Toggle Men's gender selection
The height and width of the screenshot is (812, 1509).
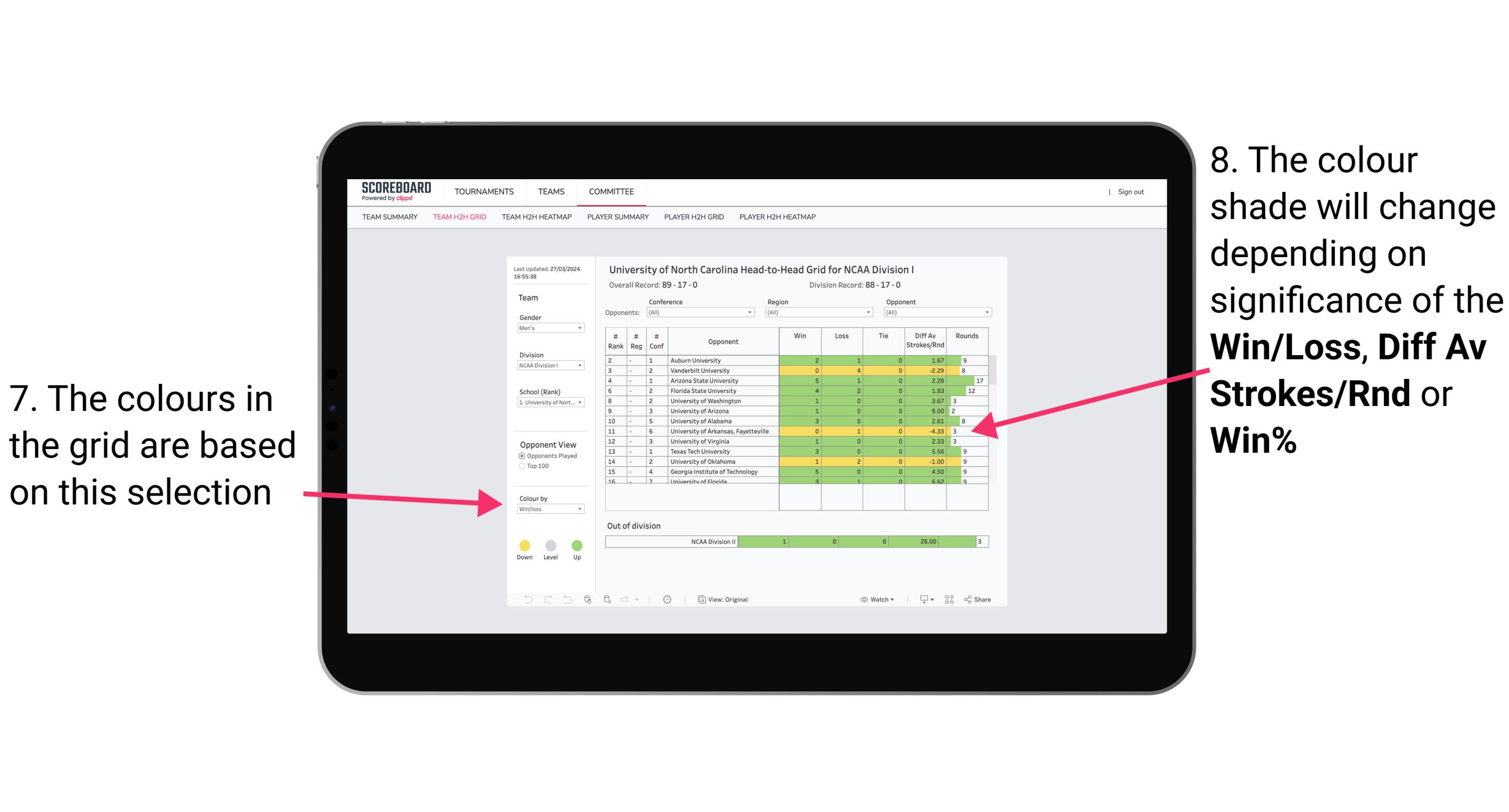click(x=548, y=329)
